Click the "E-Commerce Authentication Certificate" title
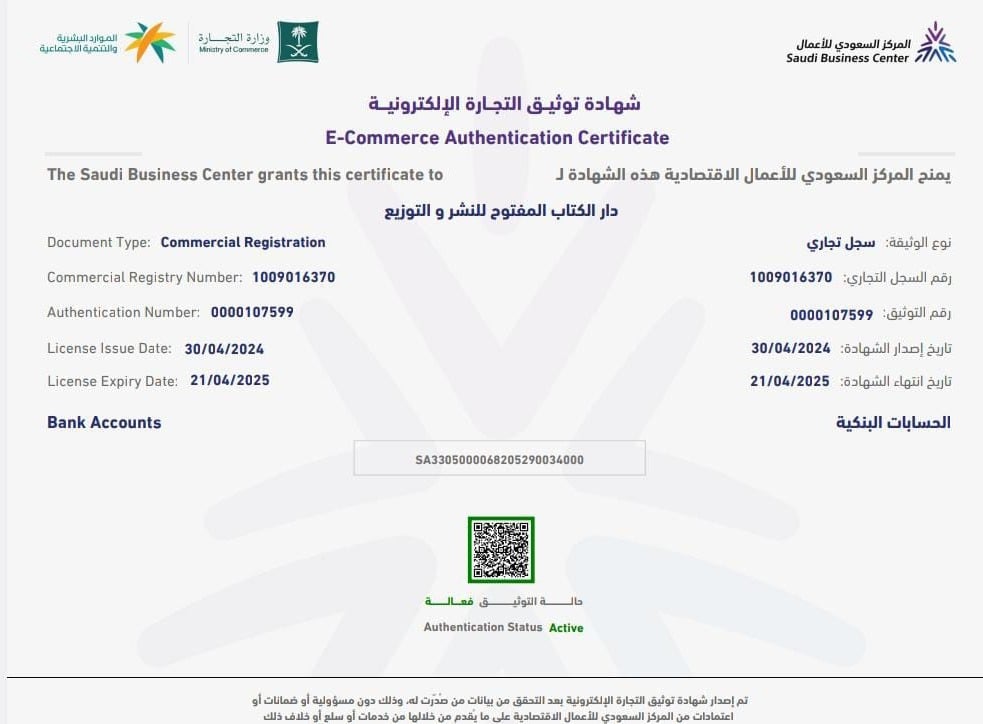983x724 pixels. 498,138
